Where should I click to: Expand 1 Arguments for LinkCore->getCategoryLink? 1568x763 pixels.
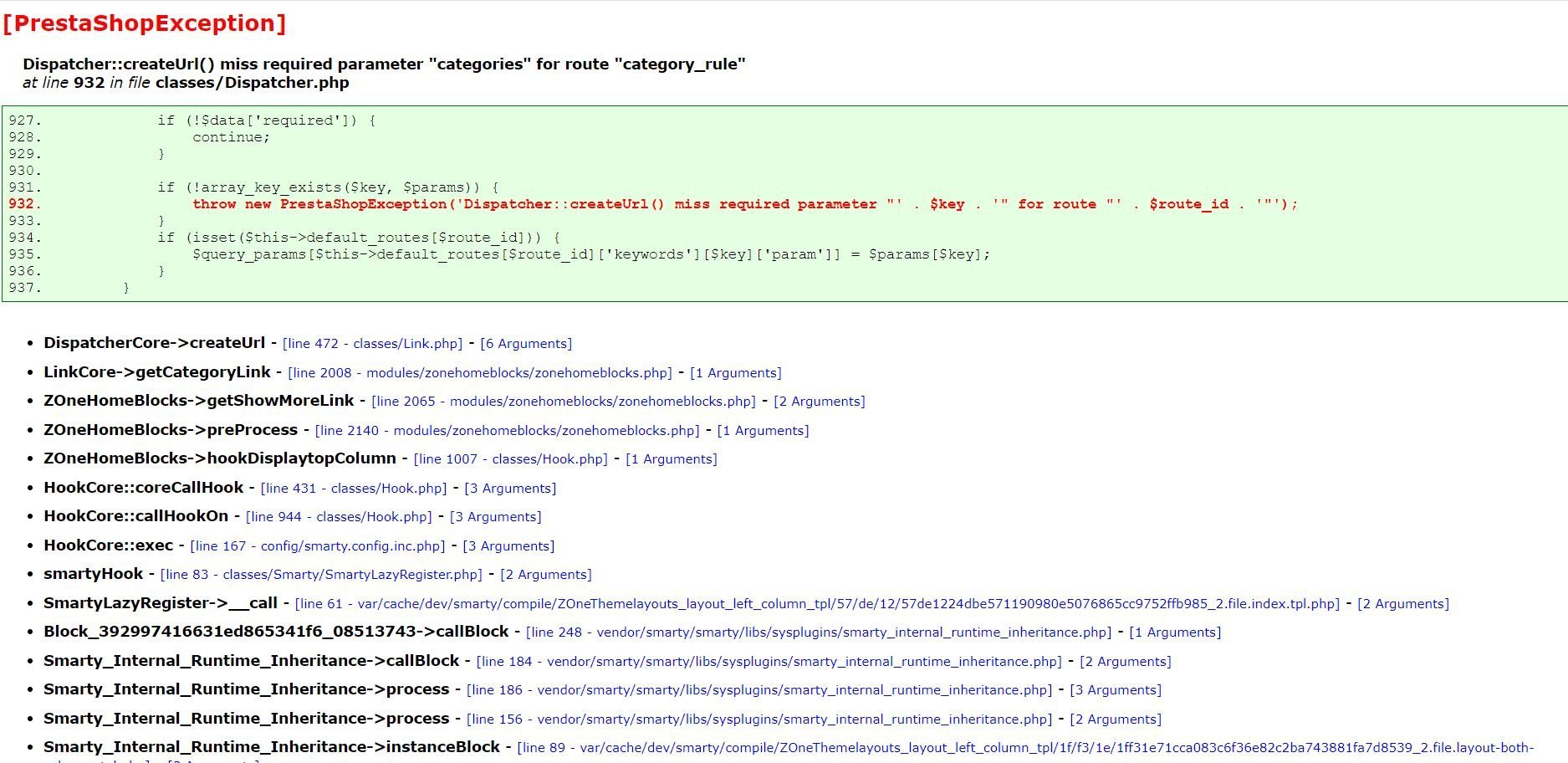click(x=736, y=373)
